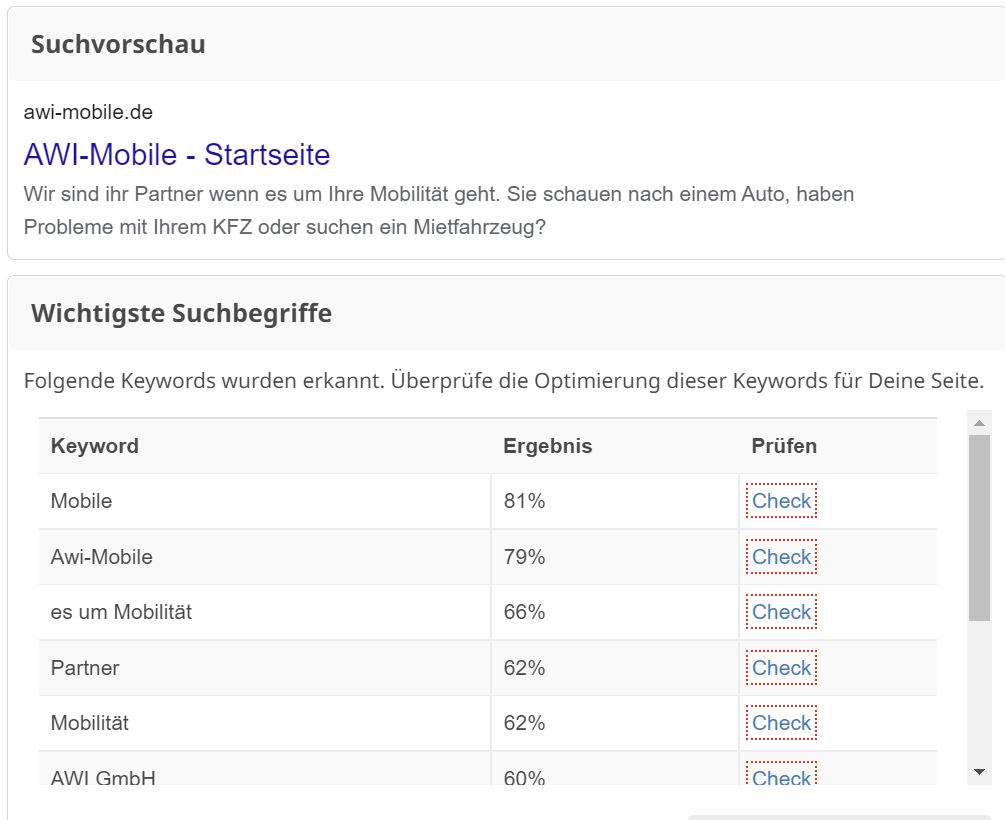This screenshot has width=1005, height=820.
Task: Click the Ergebnis column header
Action: (547, 446)
